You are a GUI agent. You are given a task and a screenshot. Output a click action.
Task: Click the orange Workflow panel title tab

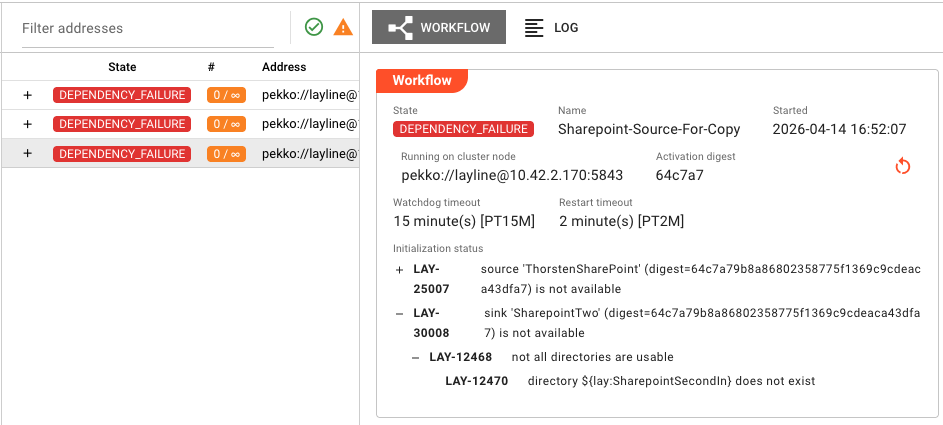pyautogui.click(x=422, y=81)
